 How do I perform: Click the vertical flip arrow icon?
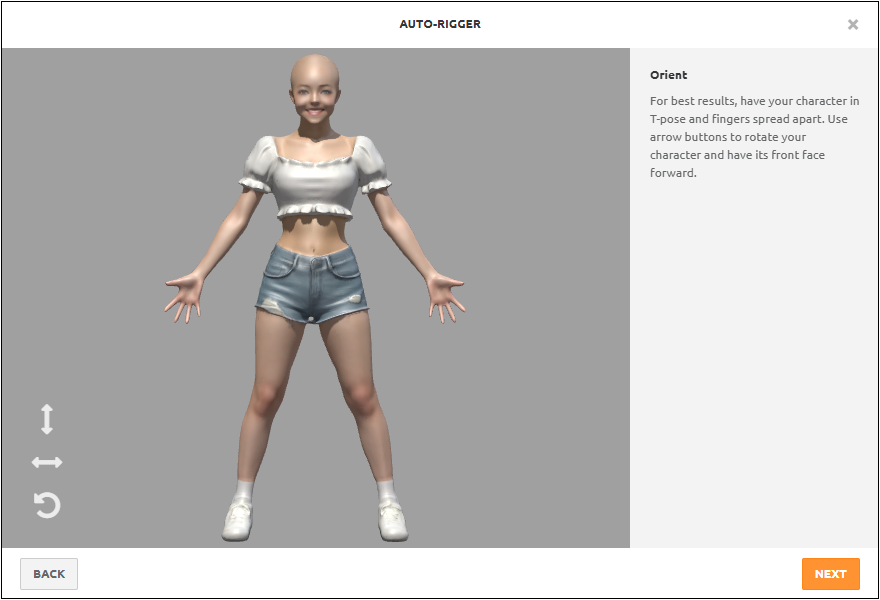[47, 419]
